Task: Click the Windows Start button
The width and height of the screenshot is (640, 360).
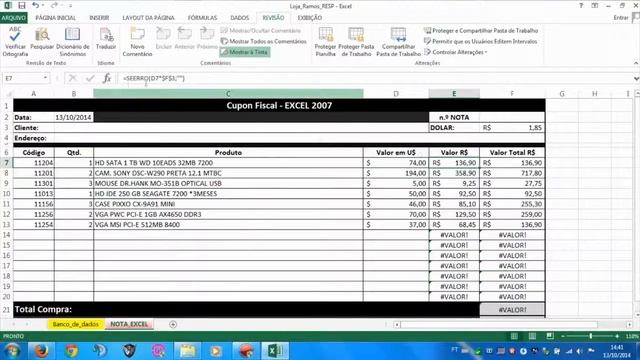Action: coord(12,351)
